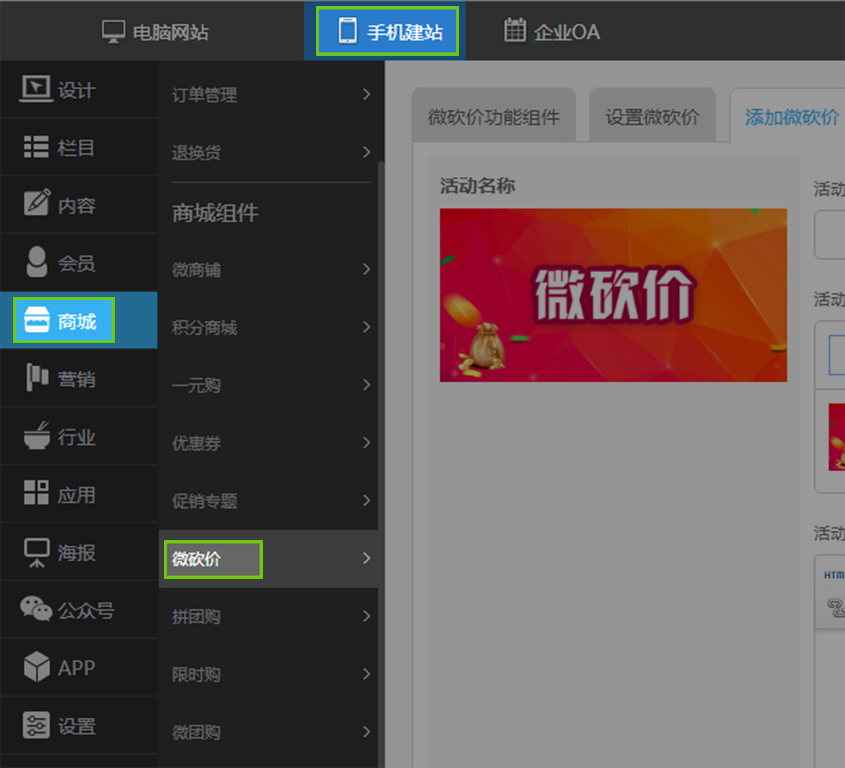This screenshot has width=845, height=768.
Task: Click the APP cube icon
Action: (x=36, y=667)
